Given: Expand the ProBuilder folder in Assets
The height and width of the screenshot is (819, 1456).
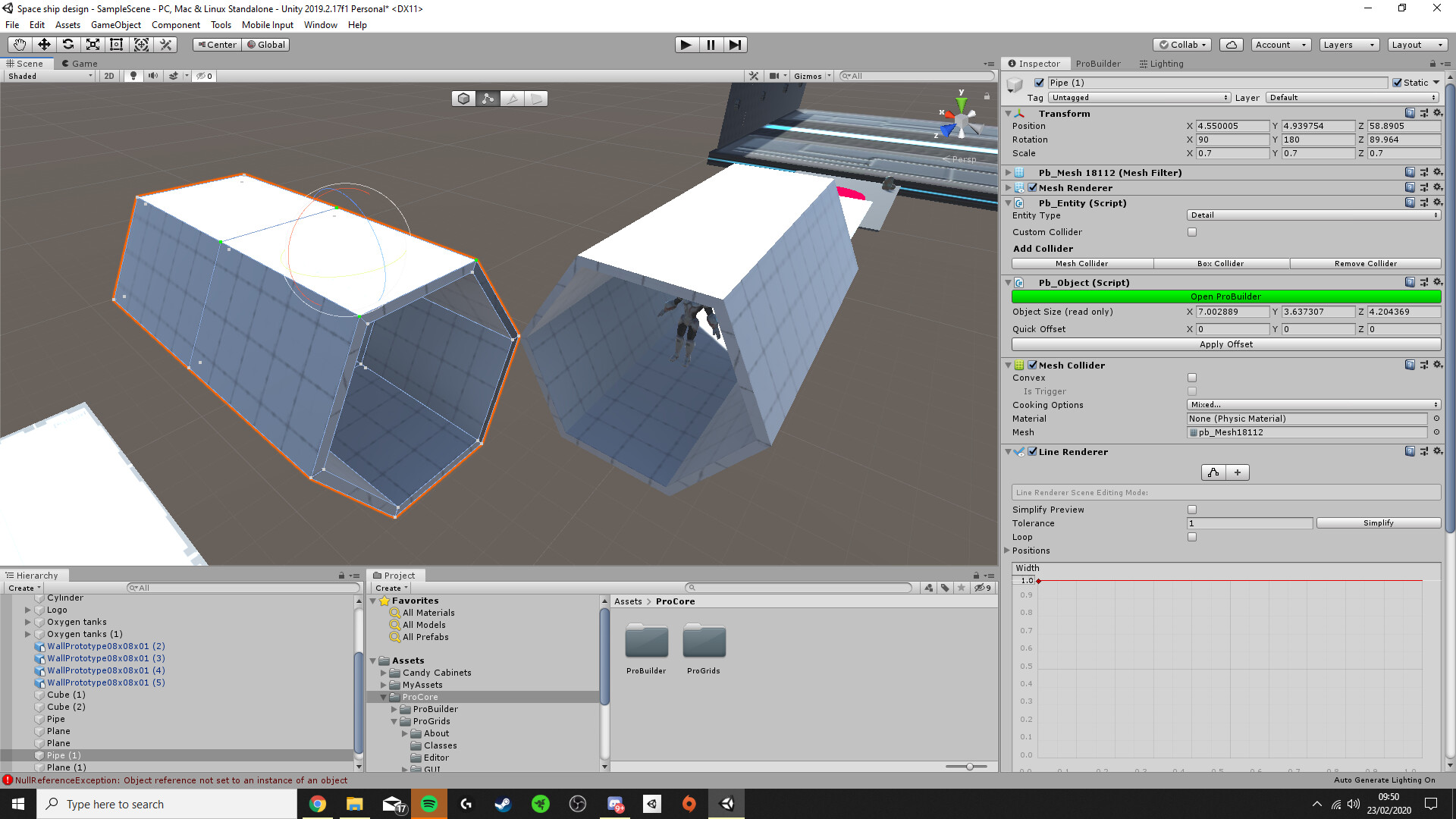Looking at the screenshot, I should (394, 708).
